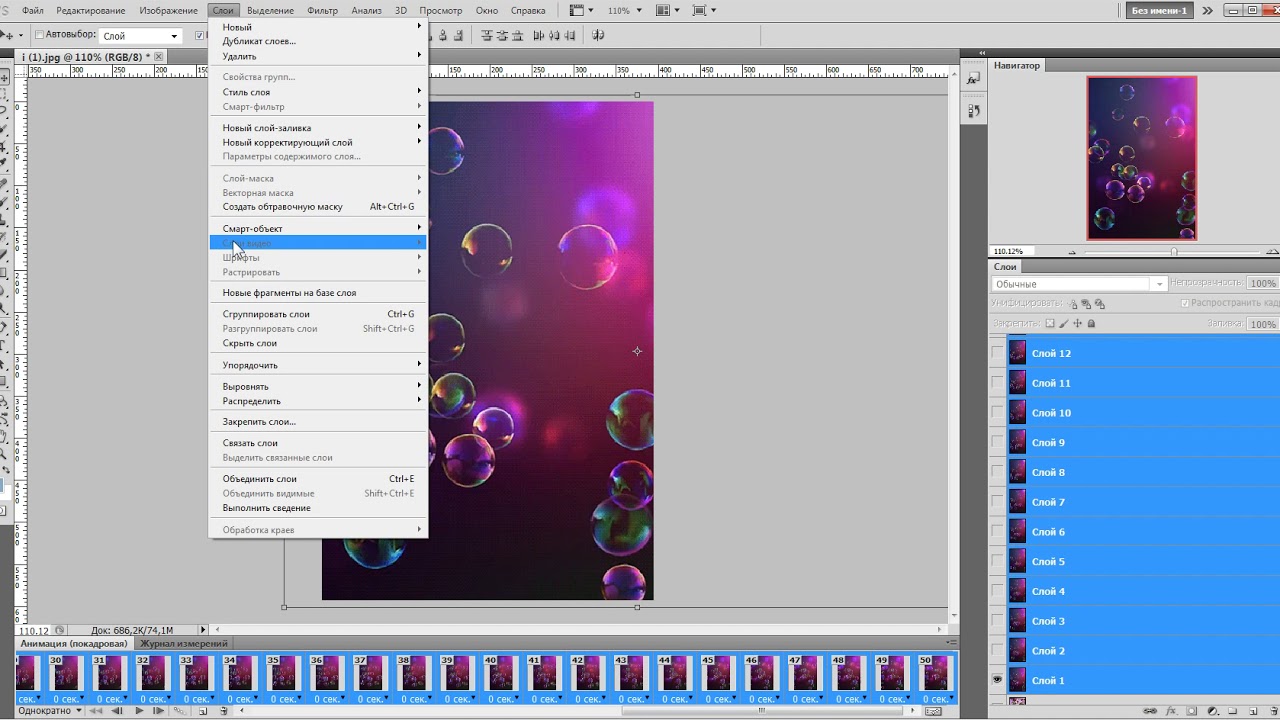The height and width of the screenshot is (720, 1280).
Task: Click the unify layer style icon
Action: point(1100,304)
